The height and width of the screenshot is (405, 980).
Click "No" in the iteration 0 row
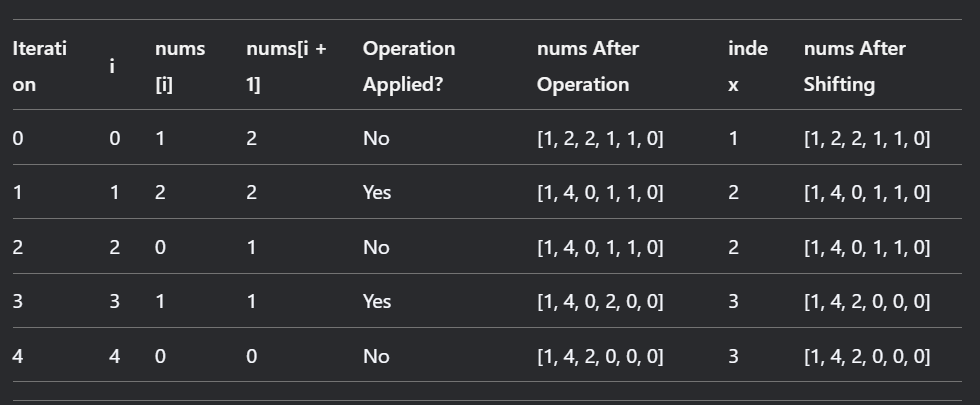375,138
